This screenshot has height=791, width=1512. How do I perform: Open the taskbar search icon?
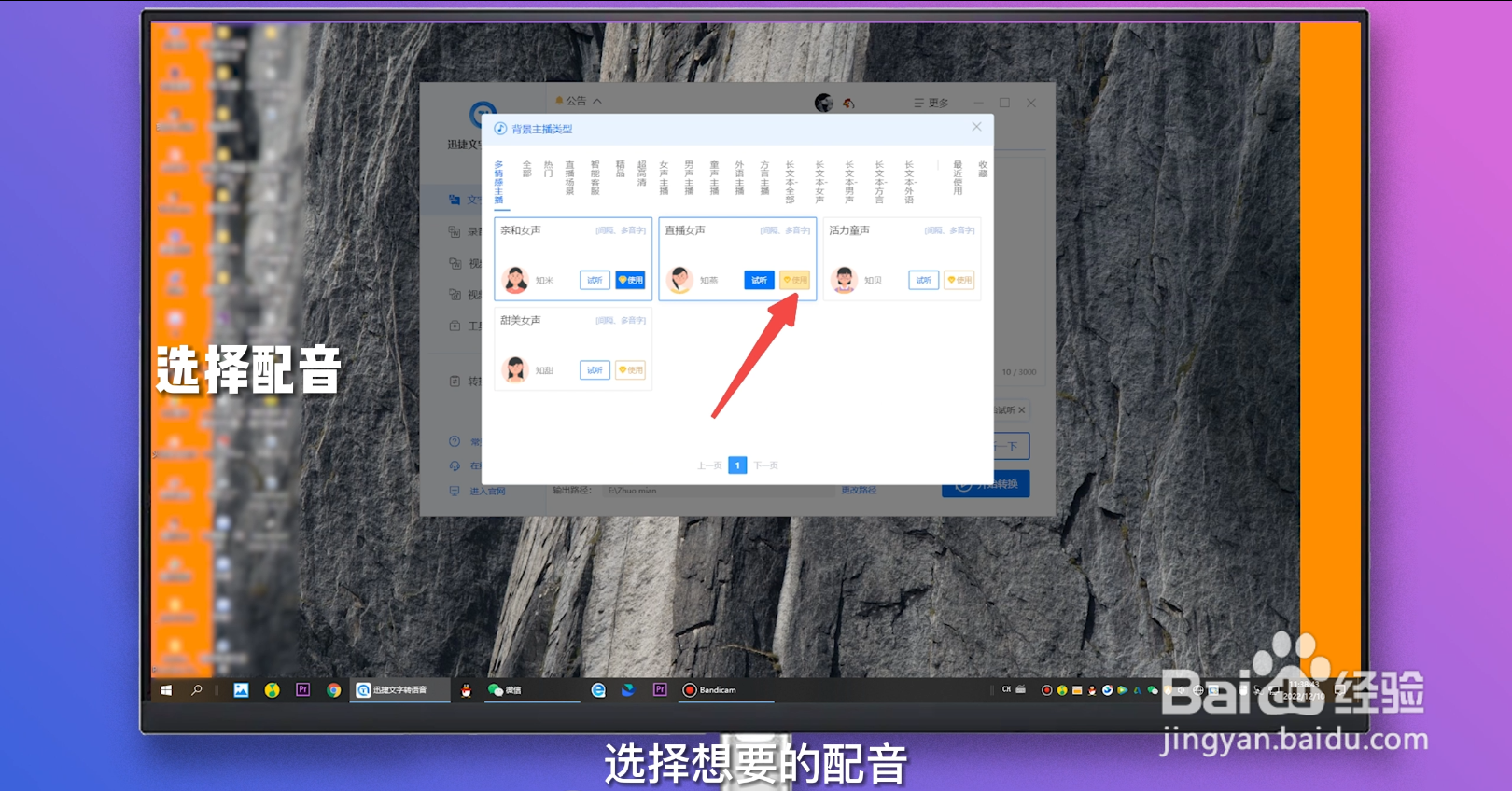(x=196, y=690)
